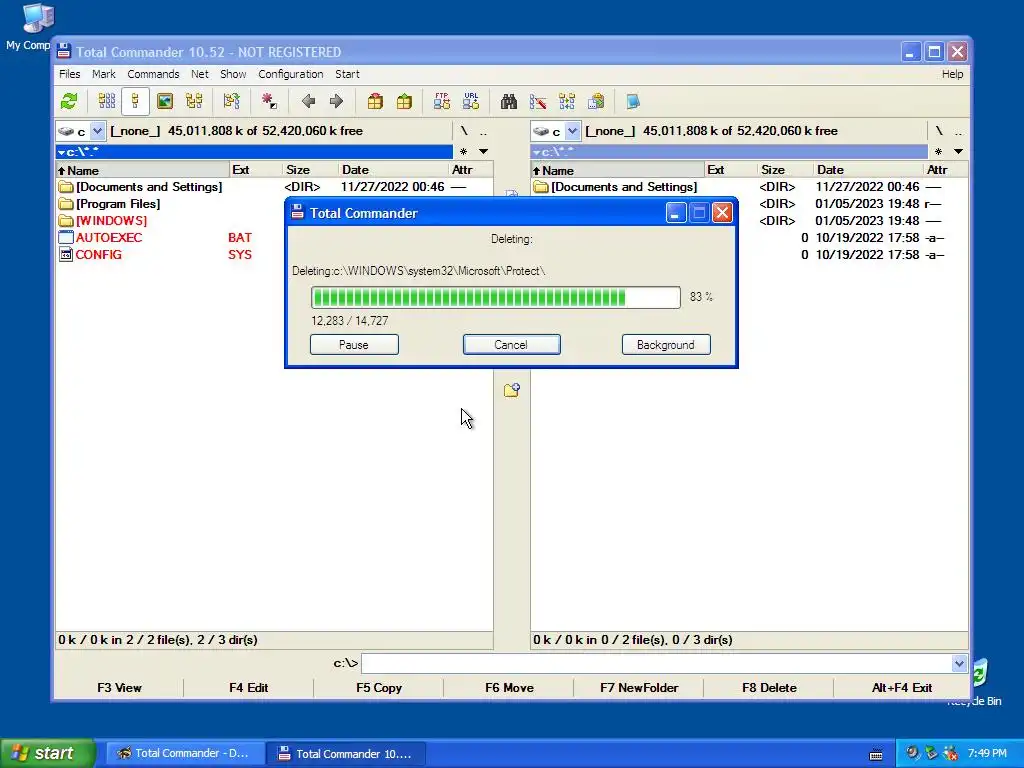Open left panel drive c dropdown
1024x768 pixels.
(x=97, y=131)
